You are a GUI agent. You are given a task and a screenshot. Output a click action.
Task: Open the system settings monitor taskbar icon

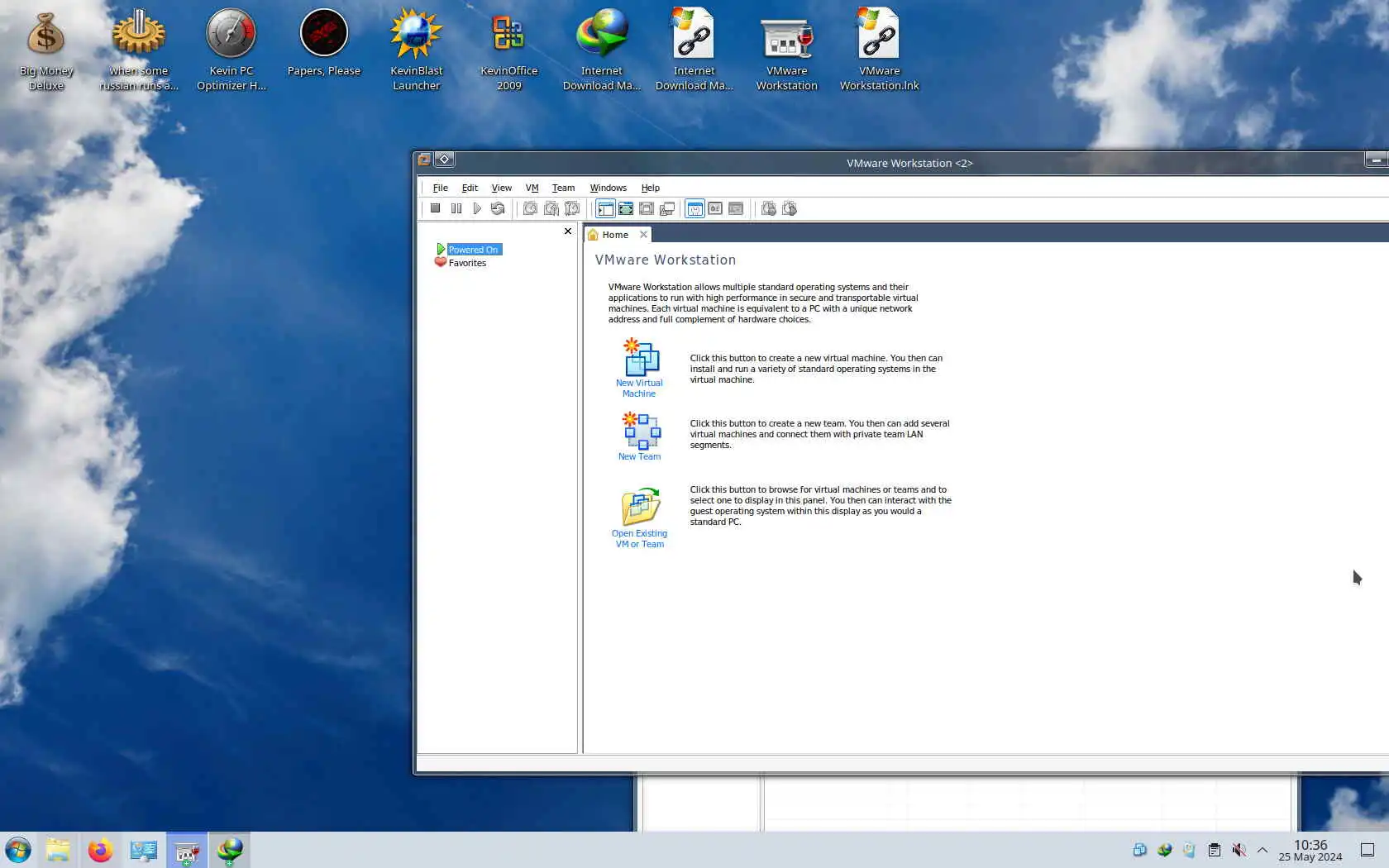click(x=144, y=850)
